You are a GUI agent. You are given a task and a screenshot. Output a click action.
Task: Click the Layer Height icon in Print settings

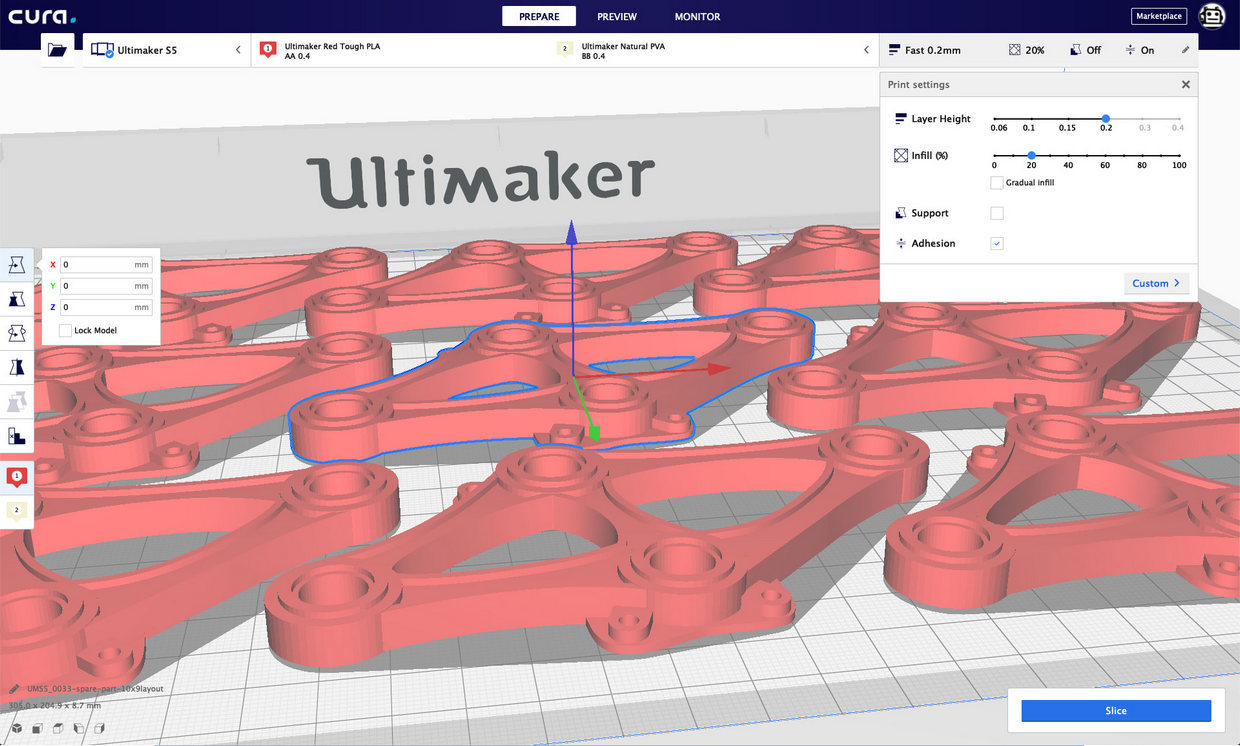point(900,119)
